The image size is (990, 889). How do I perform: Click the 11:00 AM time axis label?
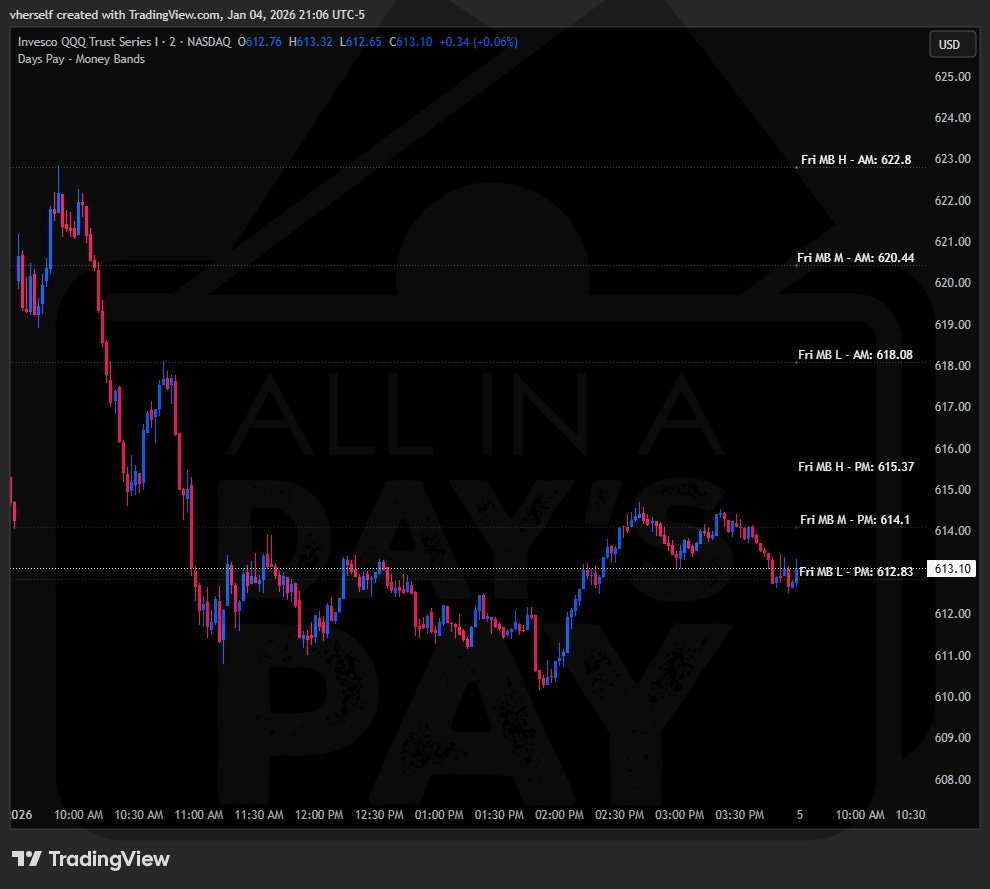tap(198, 814)
